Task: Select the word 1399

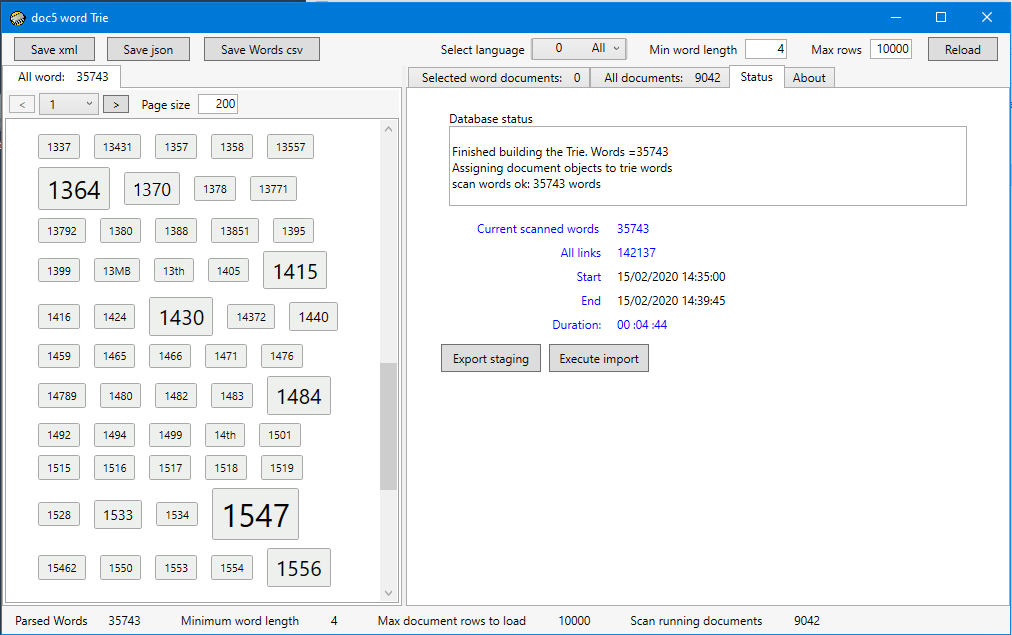Action: [x=59, y=271]
